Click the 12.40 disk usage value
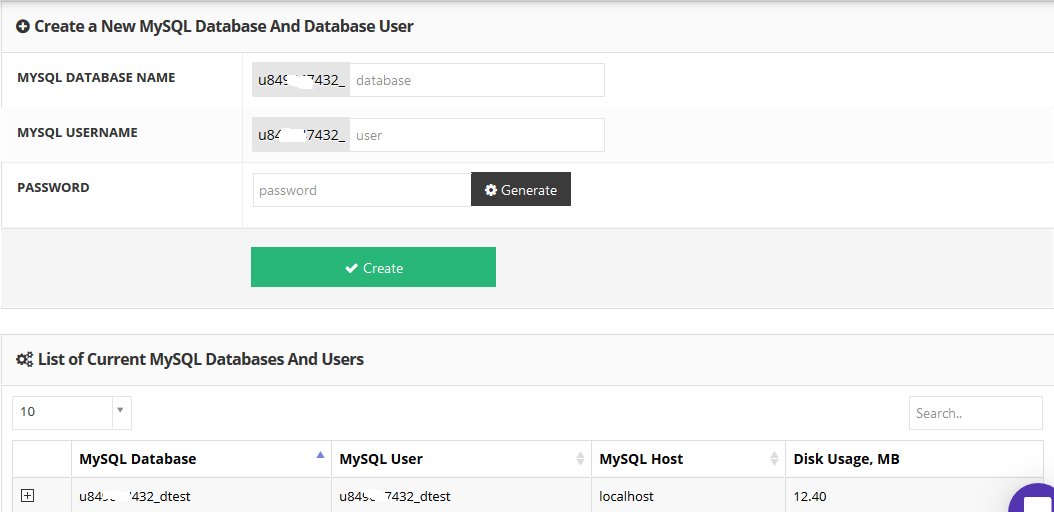The image size is (1054, 512). [x=810, y=497]
